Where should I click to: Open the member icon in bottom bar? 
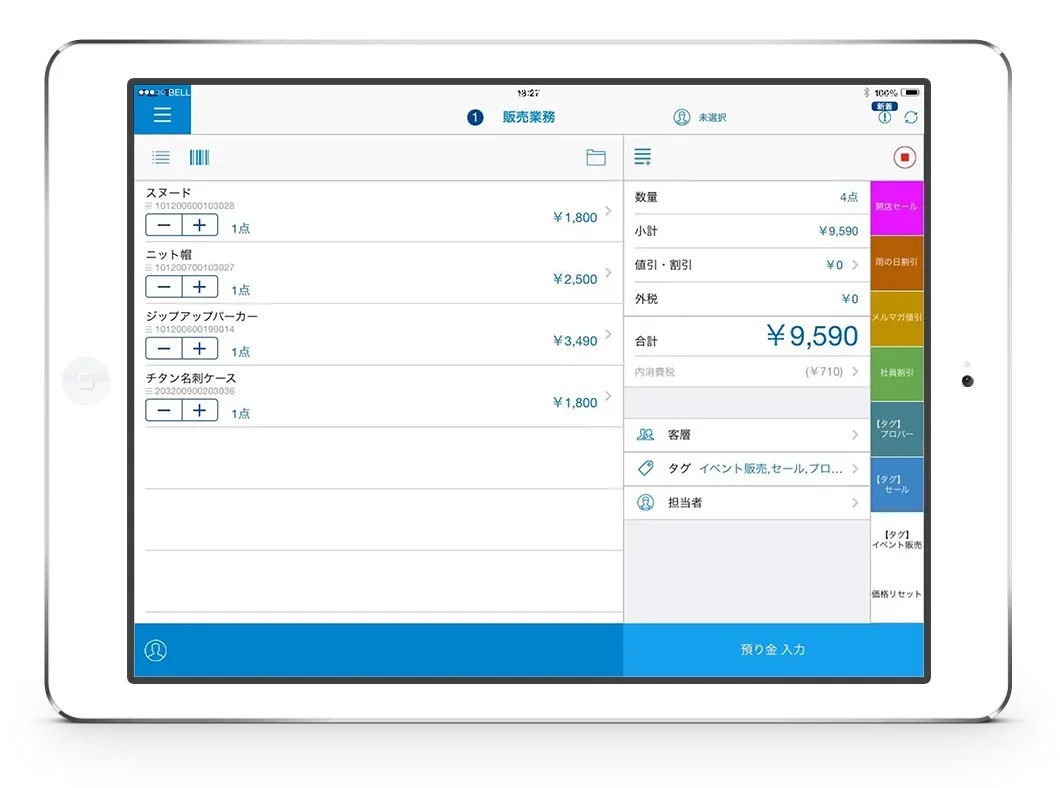click(x=155, y=650)
